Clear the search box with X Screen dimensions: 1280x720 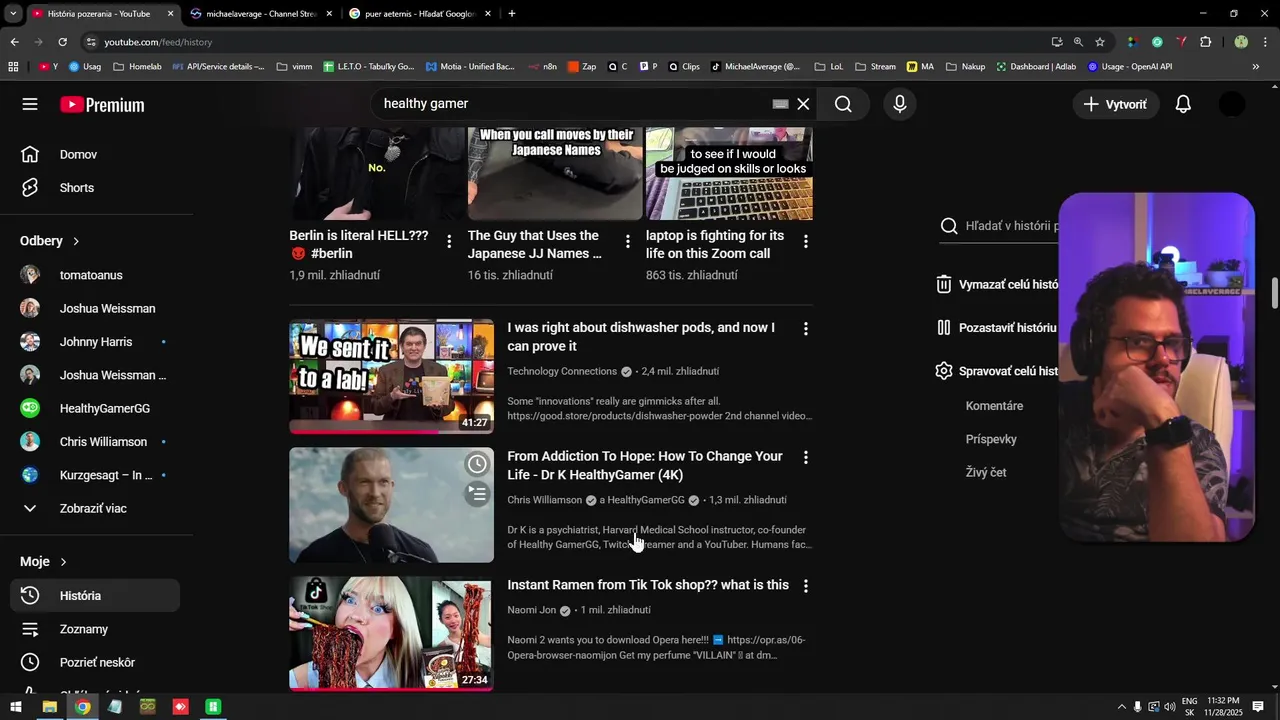click(803, 104)
